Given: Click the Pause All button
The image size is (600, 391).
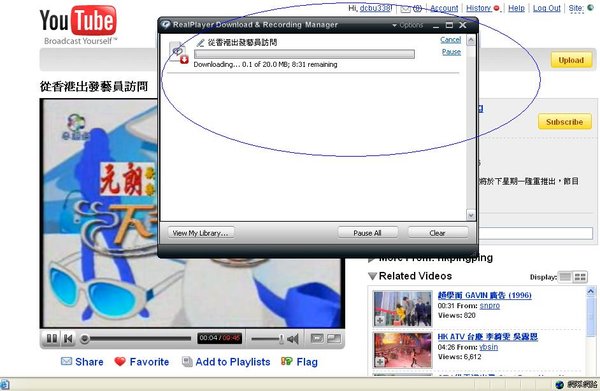Looking at the screenshot, I should (x=367, y=233).
